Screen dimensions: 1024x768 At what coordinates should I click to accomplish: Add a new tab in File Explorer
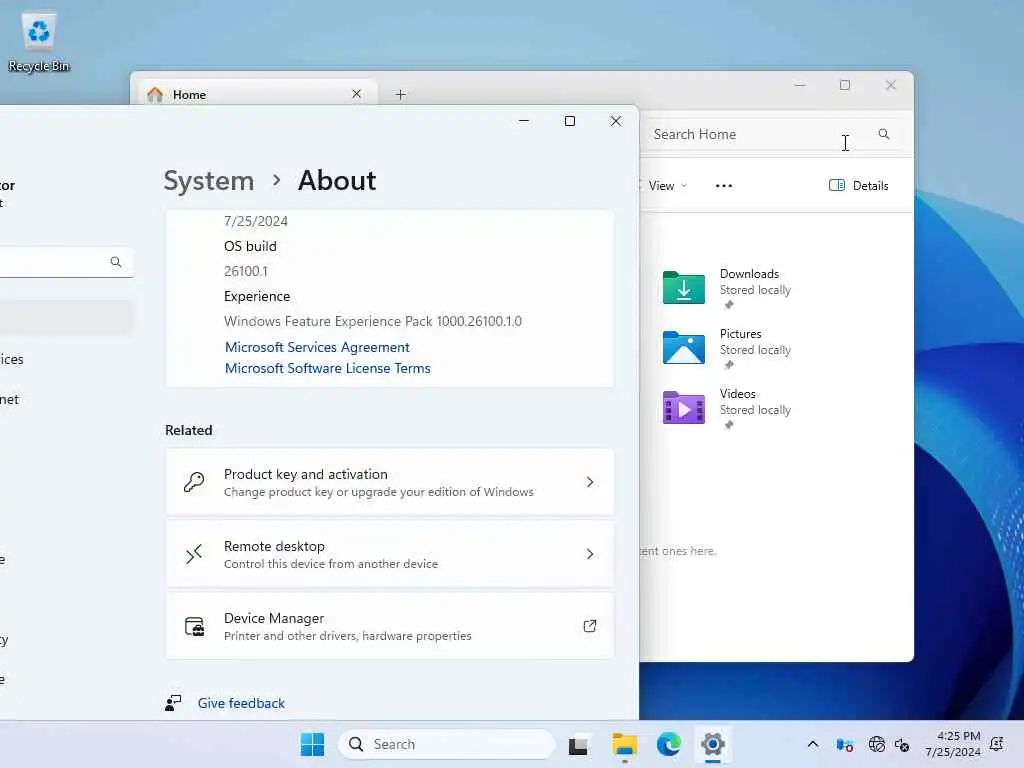click(x=400, y=95)
